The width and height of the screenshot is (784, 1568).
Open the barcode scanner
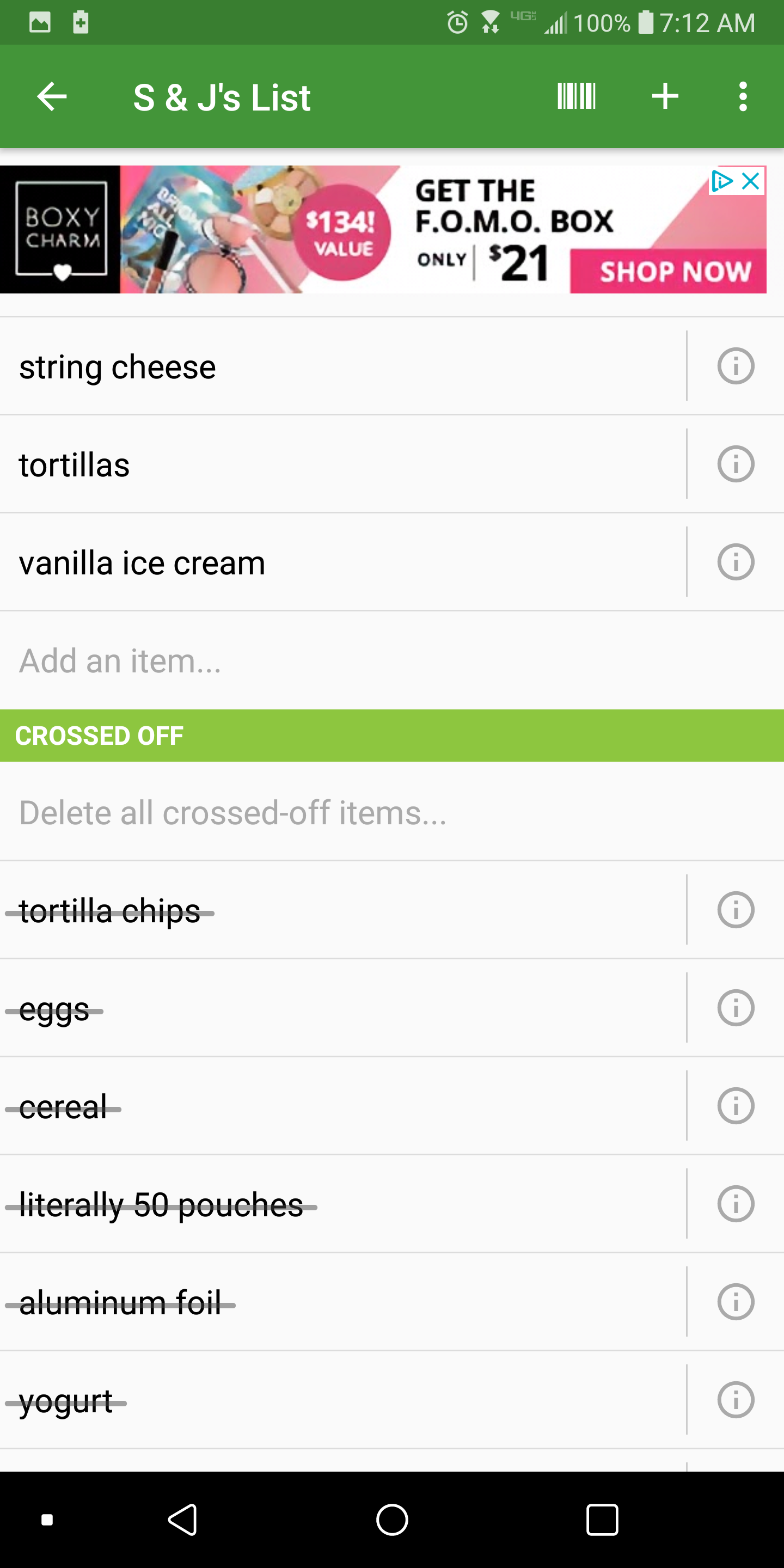[x=576, y=97]
